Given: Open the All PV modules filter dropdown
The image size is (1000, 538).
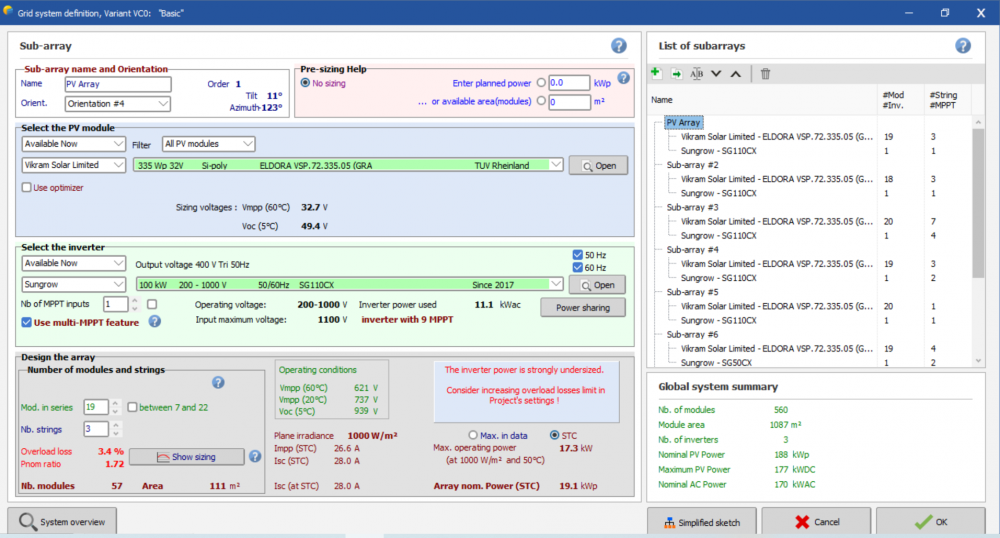Looking at the screenshot, I should click(209, 144).
